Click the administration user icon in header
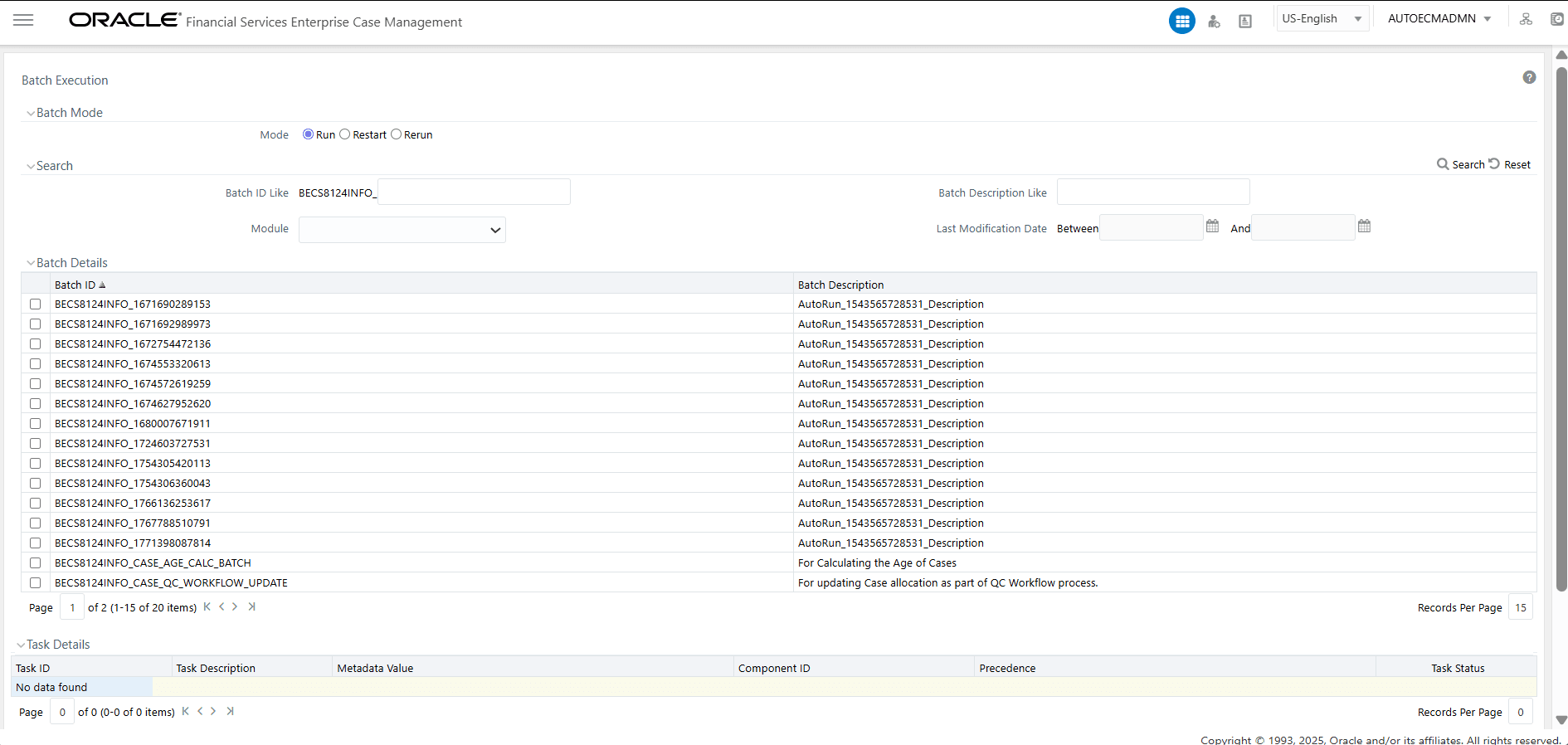This screenshot has width=1568, height=745. [1214, 22]
